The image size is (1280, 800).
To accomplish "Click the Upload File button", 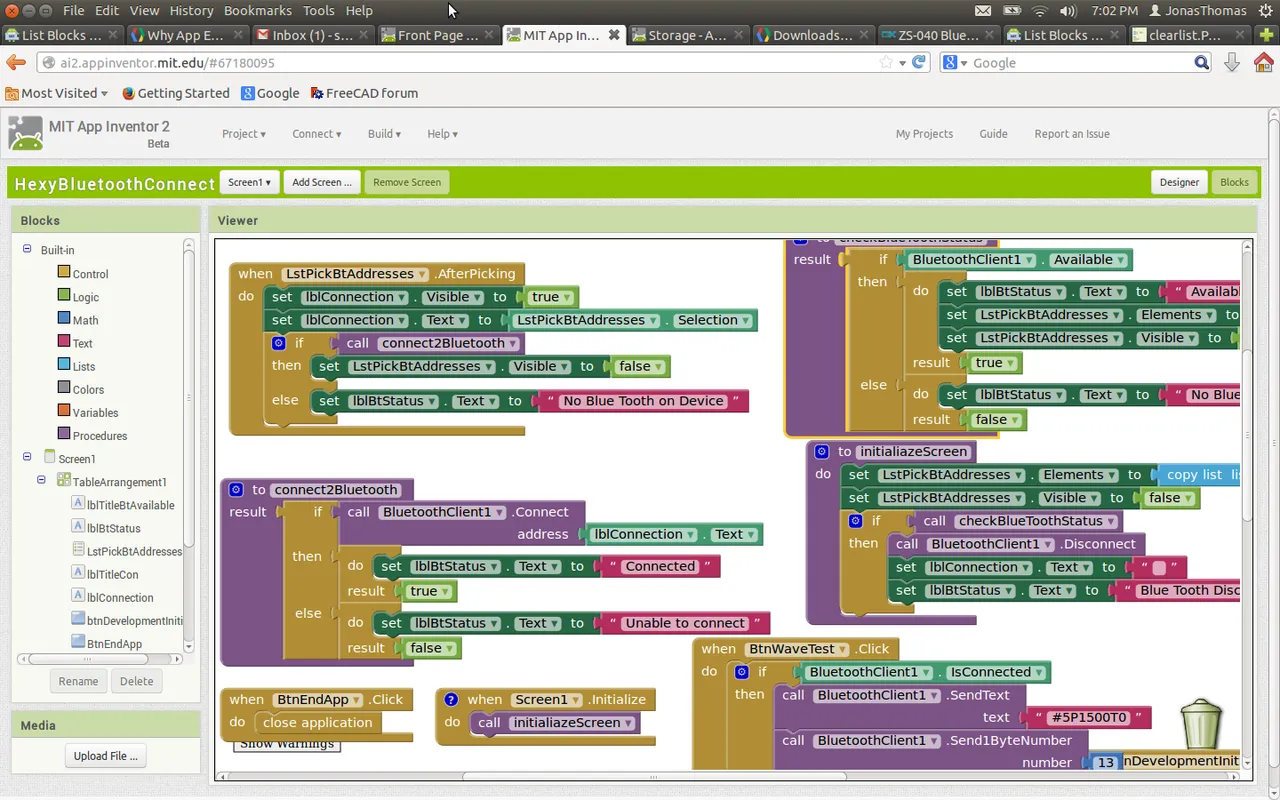I will point(105,756).
